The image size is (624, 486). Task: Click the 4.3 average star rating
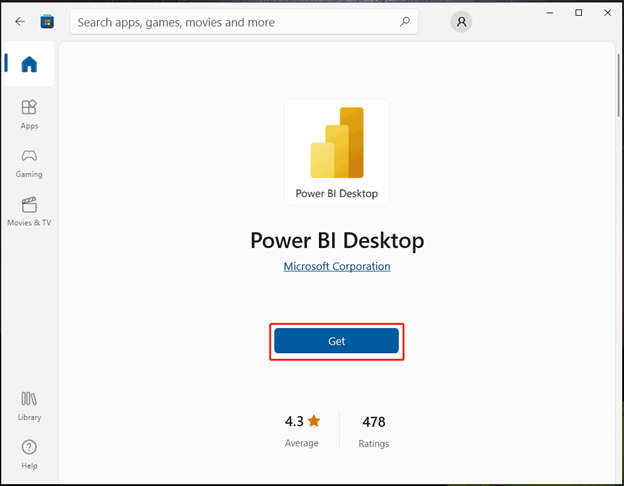(302, 421)
